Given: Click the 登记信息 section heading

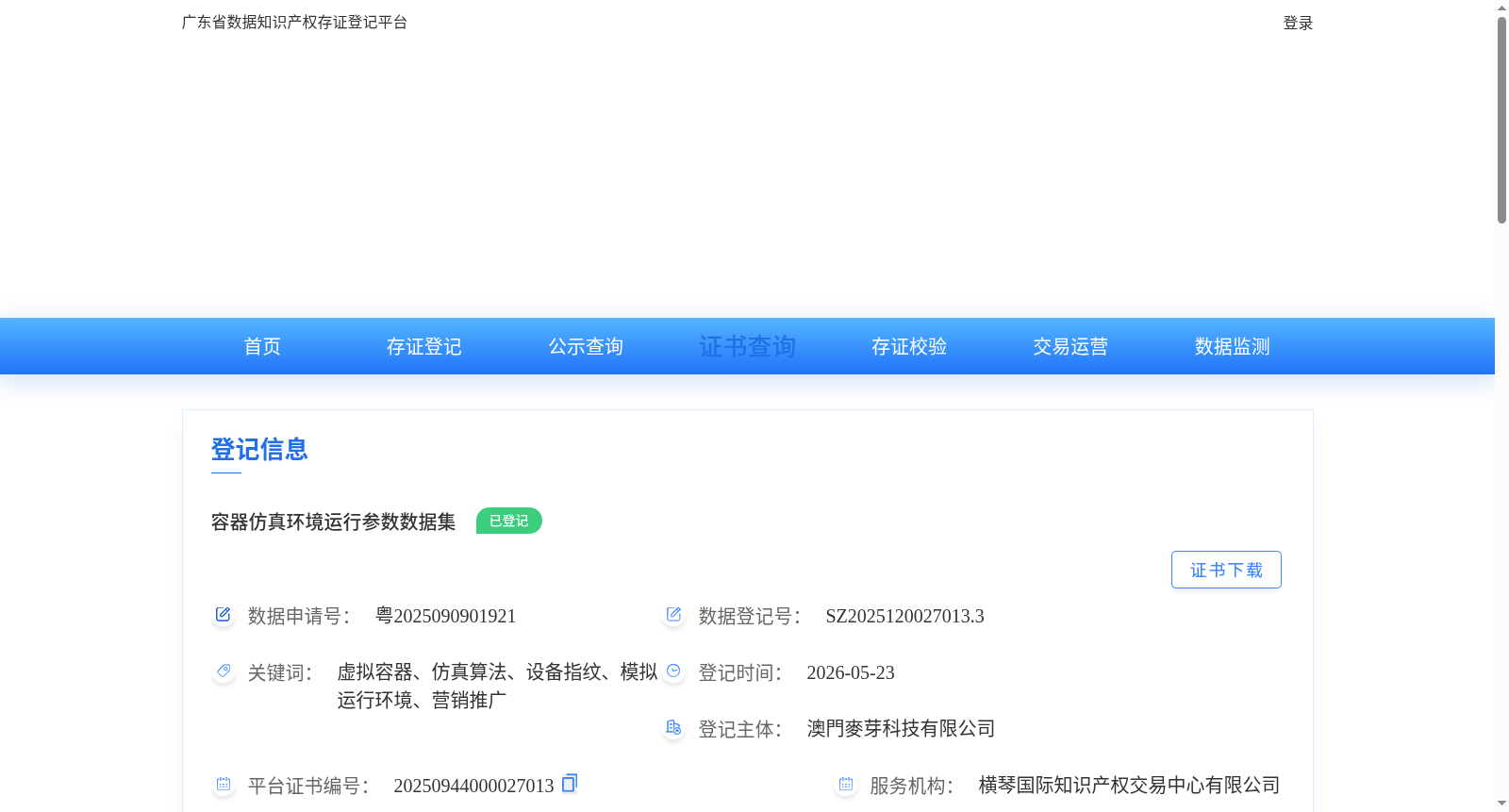Looking at the screenshot, I should click(x=259, y=449).
